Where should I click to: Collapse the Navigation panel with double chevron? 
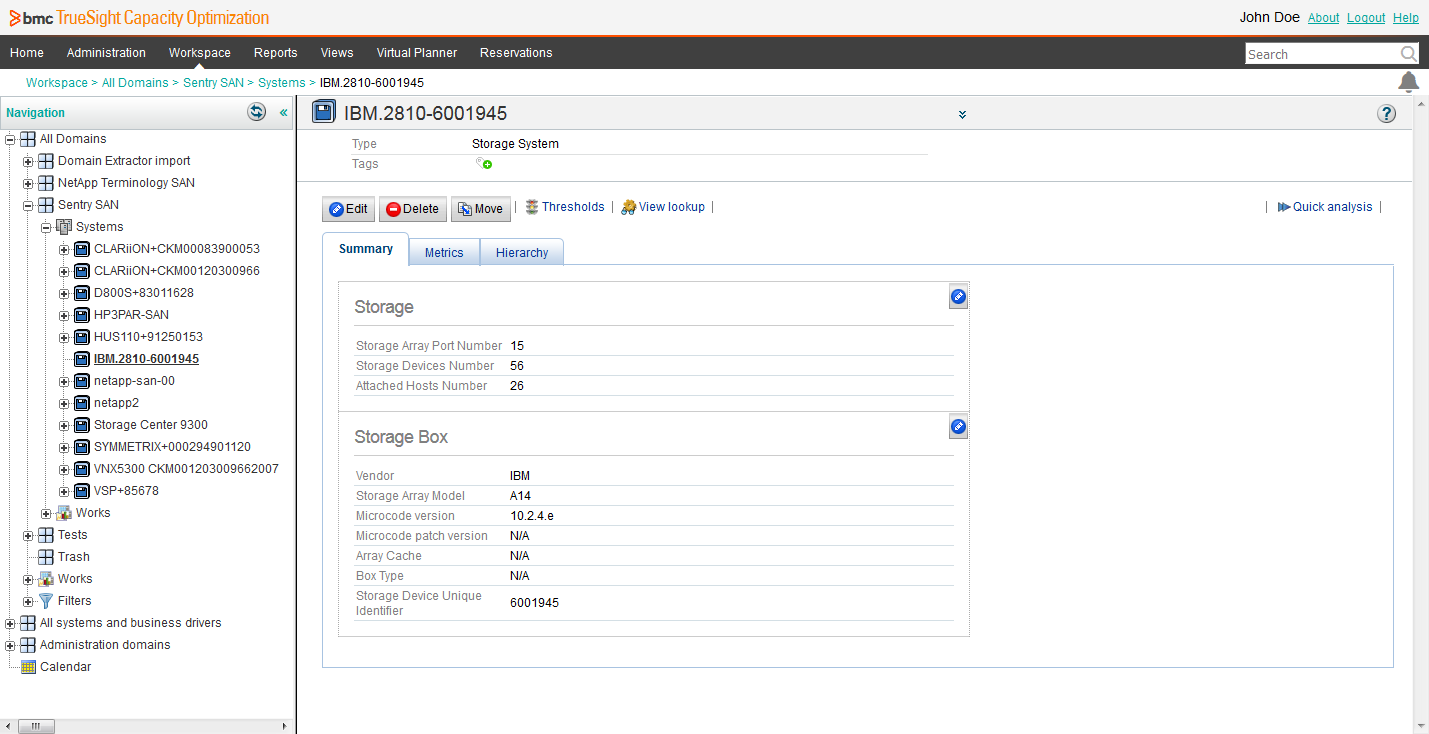click(283, 113)
